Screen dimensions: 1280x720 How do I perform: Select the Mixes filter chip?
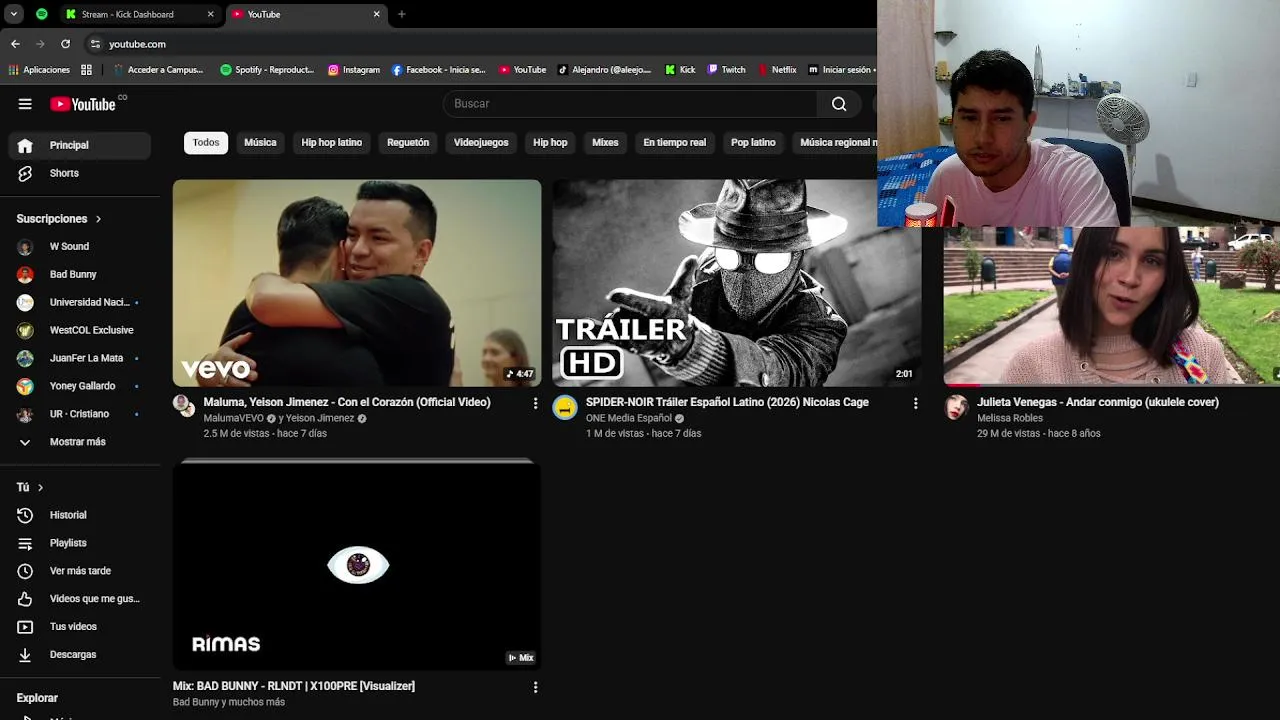tap(605, 143)
